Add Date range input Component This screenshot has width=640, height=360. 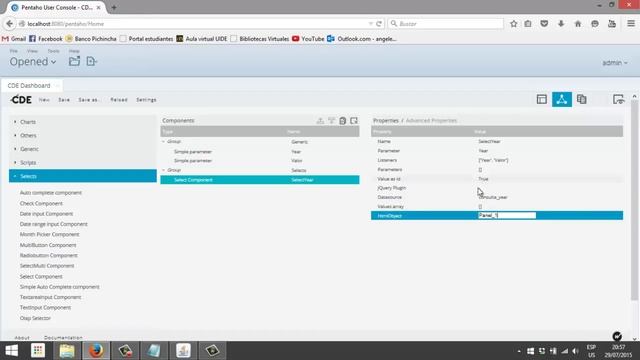(53, 224)
